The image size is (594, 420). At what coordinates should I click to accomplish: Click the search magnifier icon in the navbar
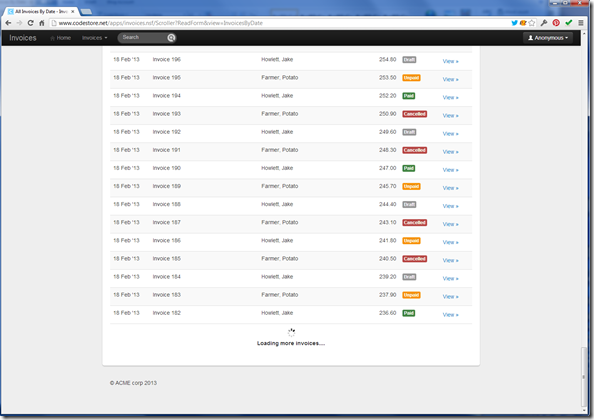tap(171, 37)
